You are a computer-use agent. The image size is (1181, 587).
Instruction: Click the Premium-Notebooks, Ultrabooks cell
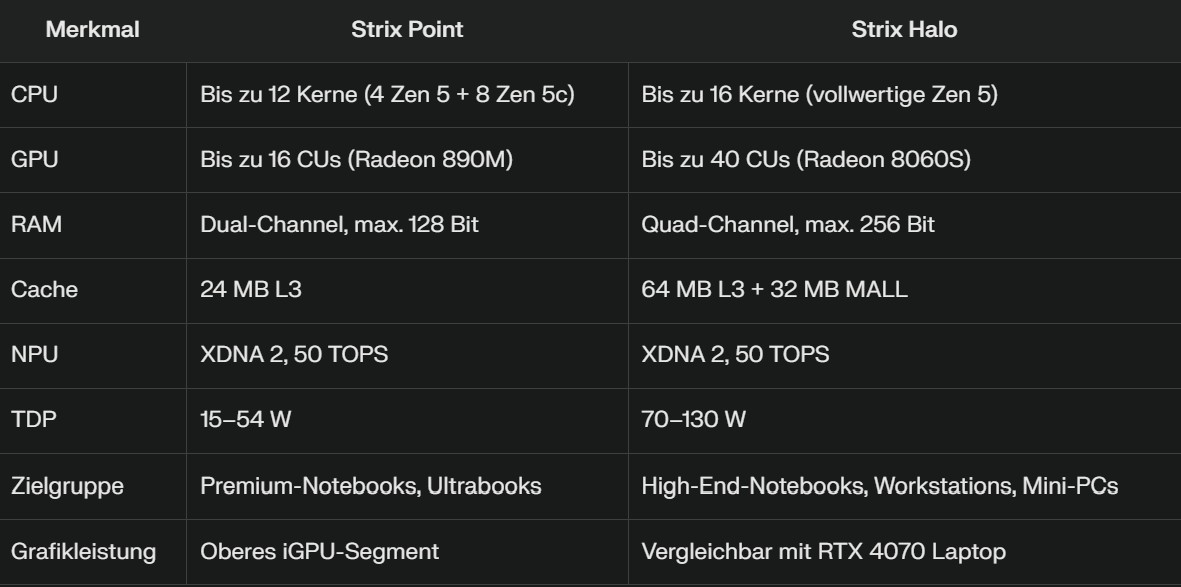click(x=371, y=487)
